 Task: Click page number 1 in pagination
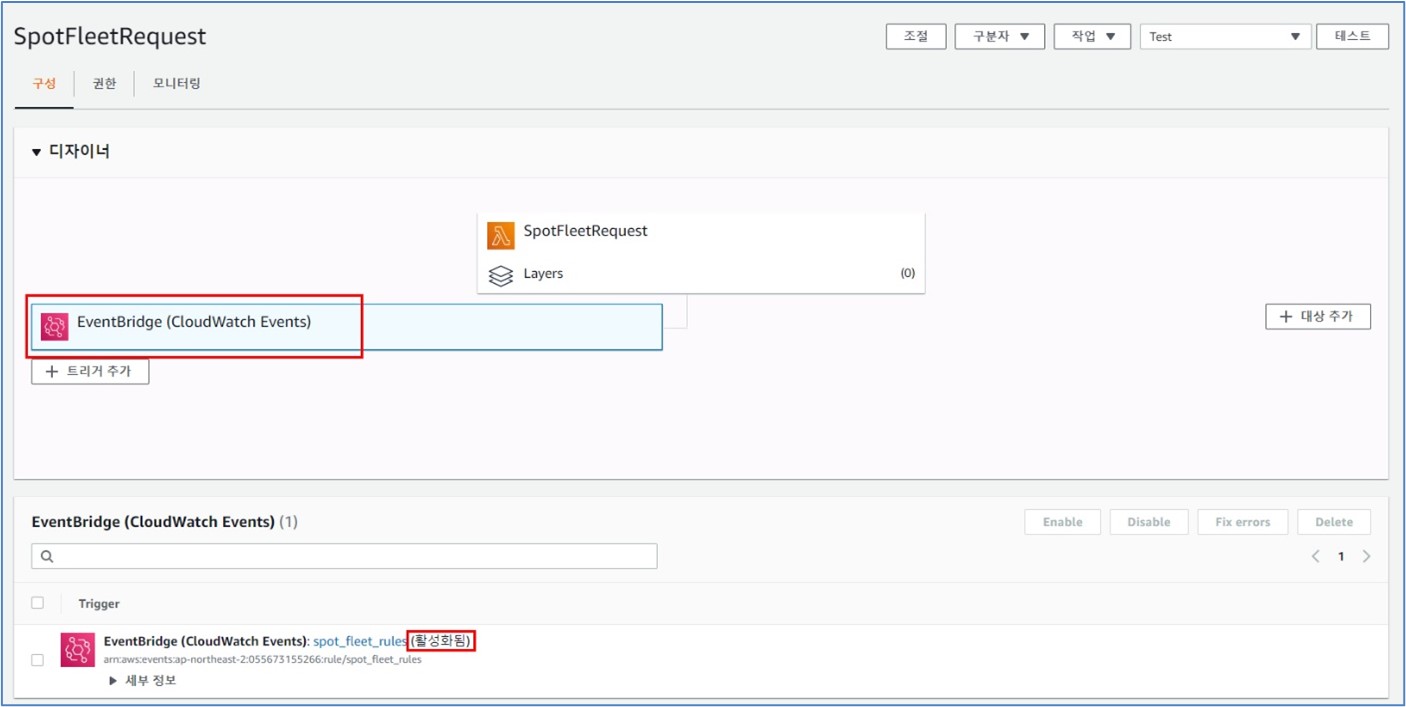(x=1341, y=557)
